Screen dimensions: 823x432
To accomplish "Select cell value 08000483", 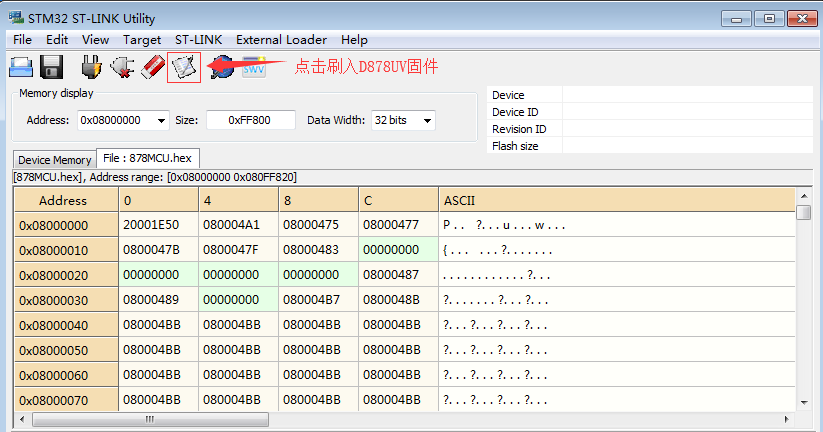I will pyautogui.click(x=319, y=250).
